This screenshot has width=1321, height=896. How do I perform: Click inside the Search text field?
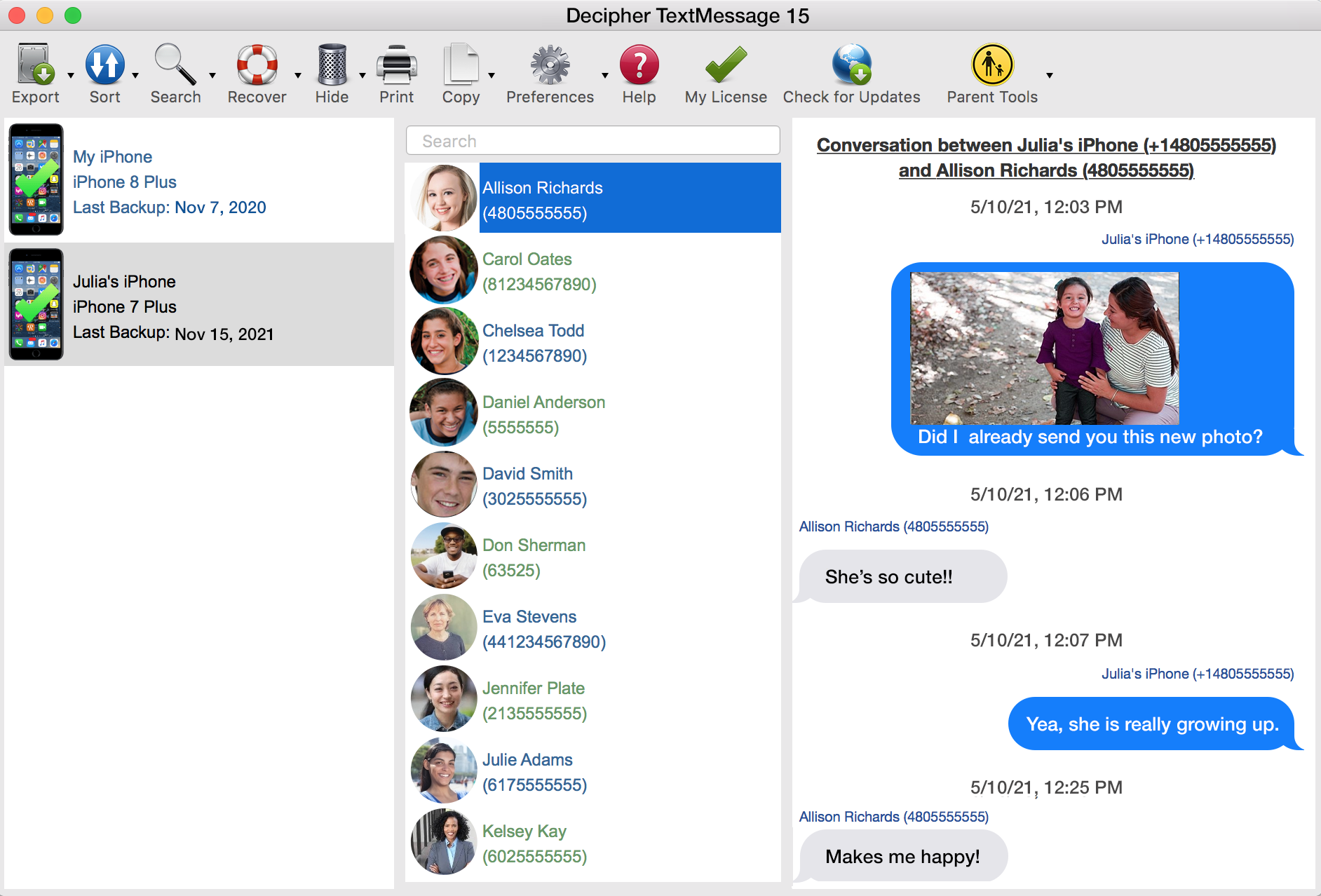pos(592,140)
